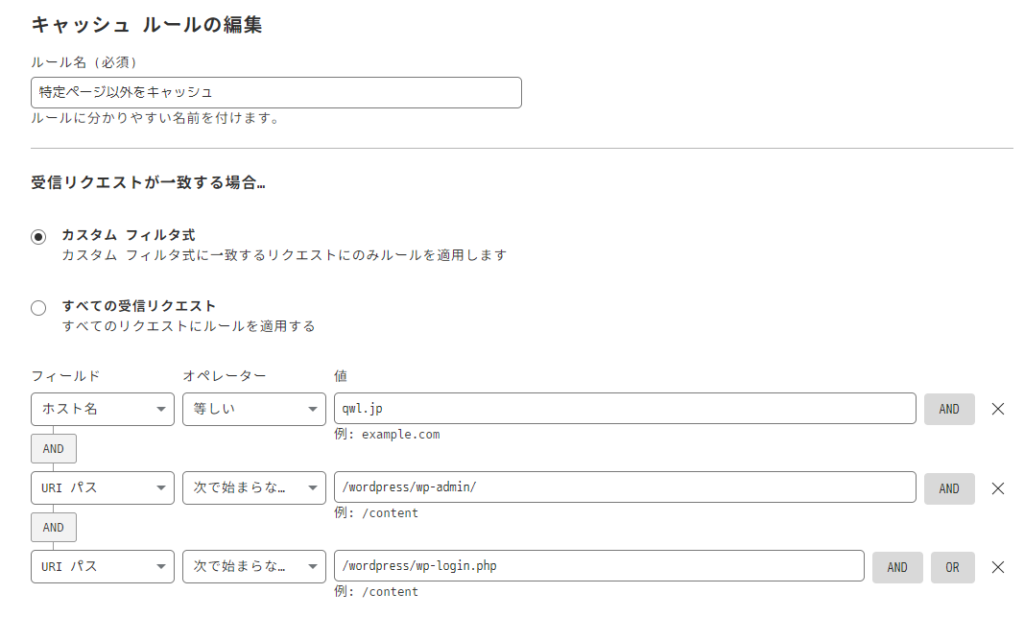Open URI パス field dropdown in wp-login.php row
Image resolution: width=1024 pixels, height=617 pixels.
coord(102,566)
